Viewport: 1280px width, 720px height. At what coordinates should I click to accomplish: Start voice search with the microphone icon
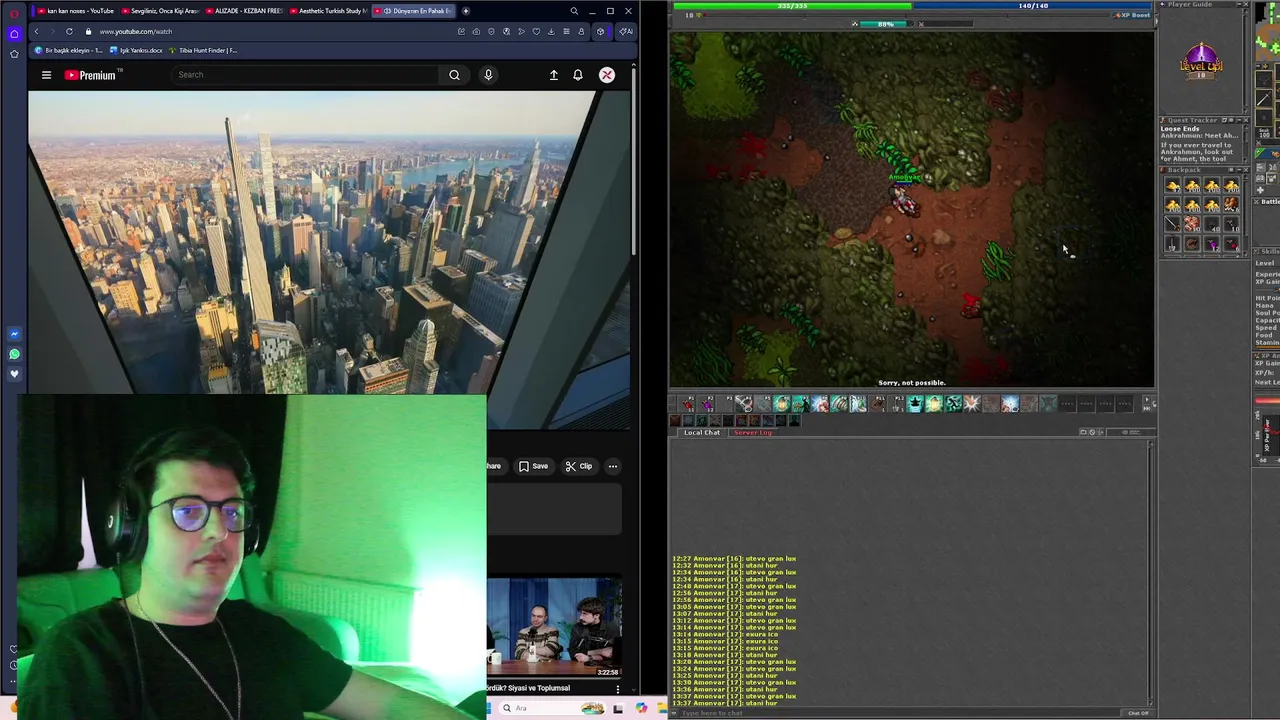pyautogui.click(x=488, y=75)
